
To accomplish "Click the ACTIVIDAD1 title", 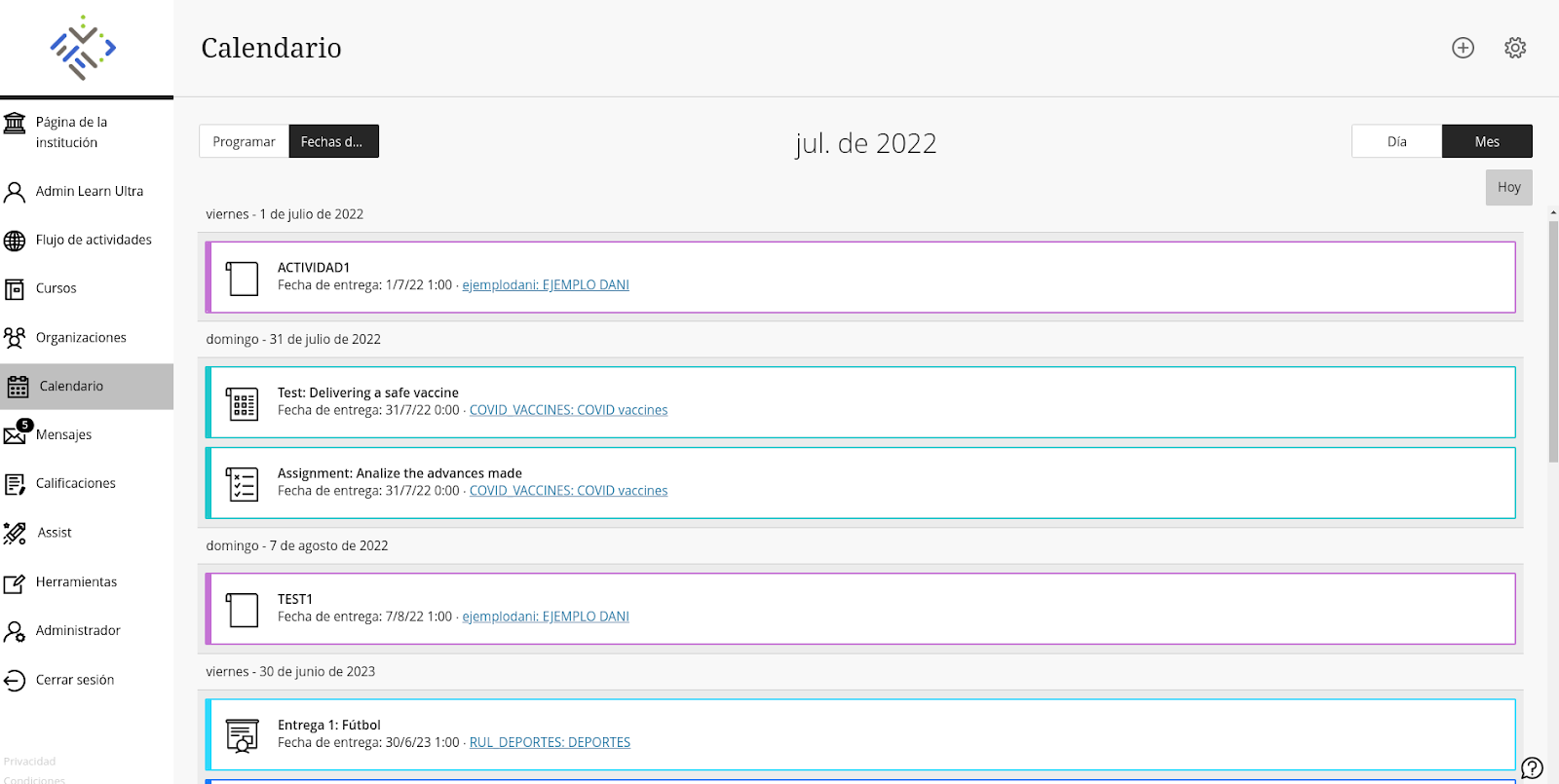I will (x=313, y=268).
